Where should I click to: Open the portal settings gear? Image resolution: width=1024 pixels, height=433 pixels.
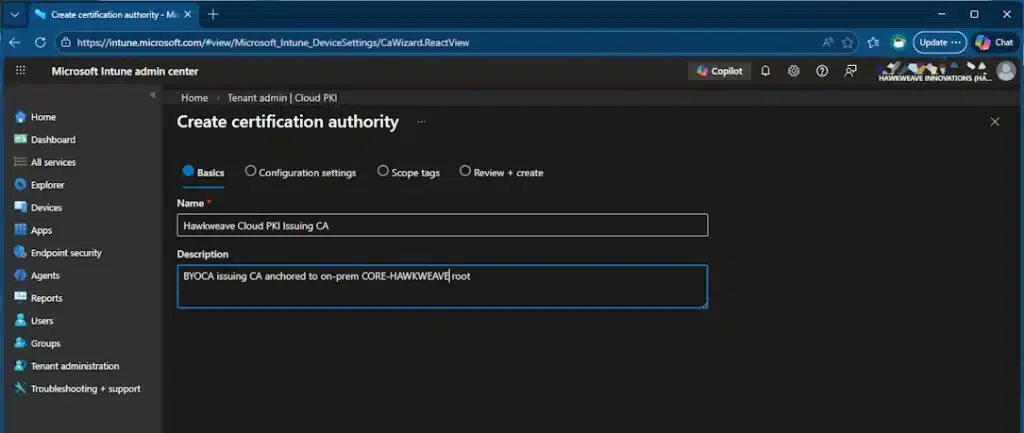pos(794,71)
